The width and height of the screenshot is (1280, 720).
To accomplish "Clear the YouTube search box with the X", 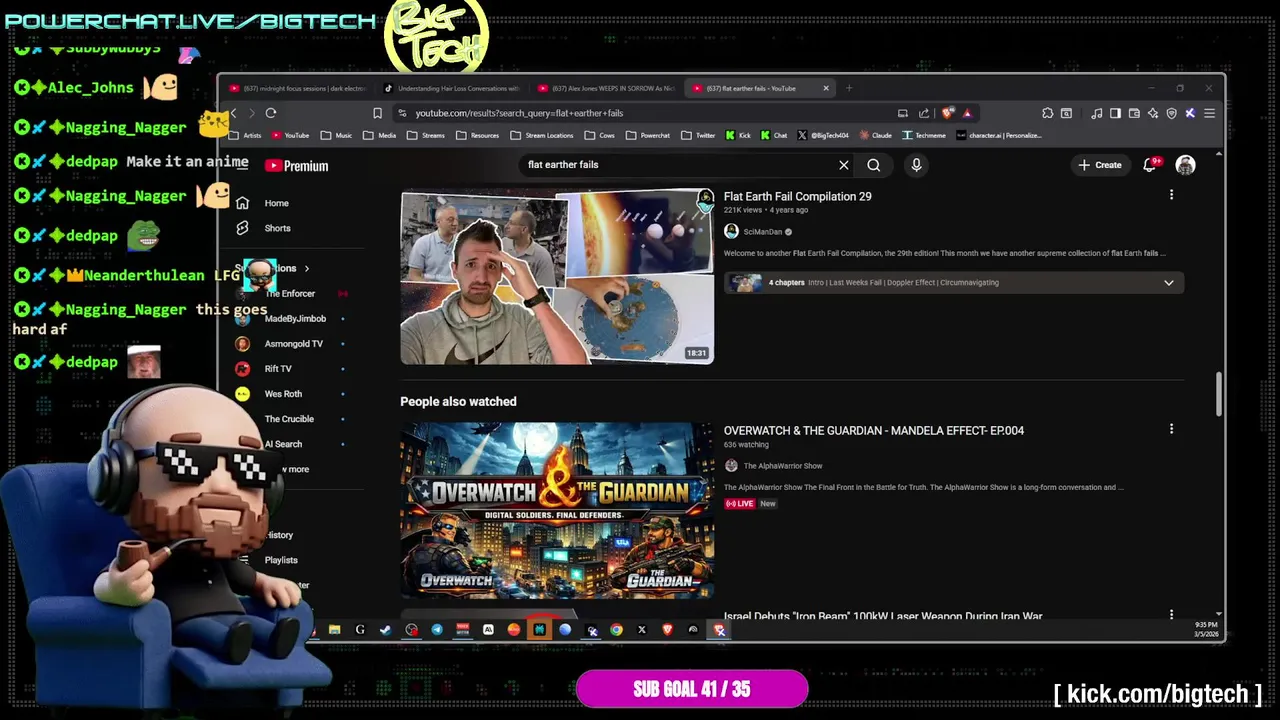I will click(844, 165).
